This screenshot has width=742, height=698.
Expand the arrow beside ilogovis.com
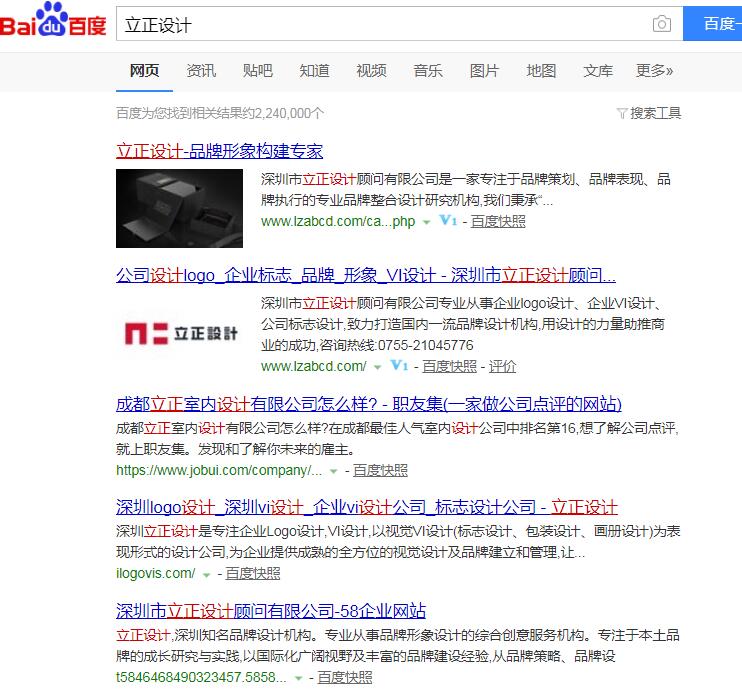[x=207, y=574]
